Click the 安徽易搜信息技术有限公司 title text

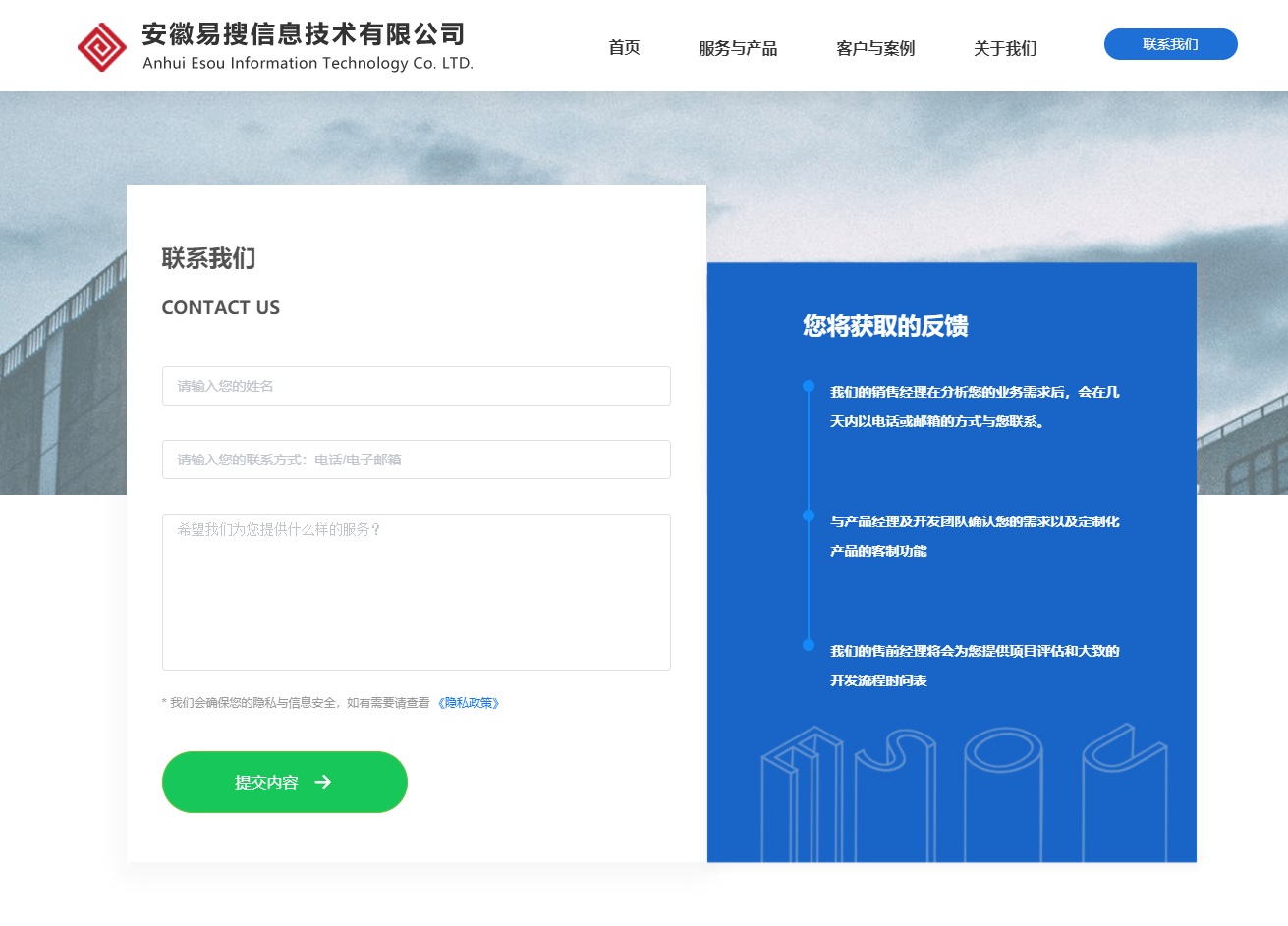coord(304,34)
